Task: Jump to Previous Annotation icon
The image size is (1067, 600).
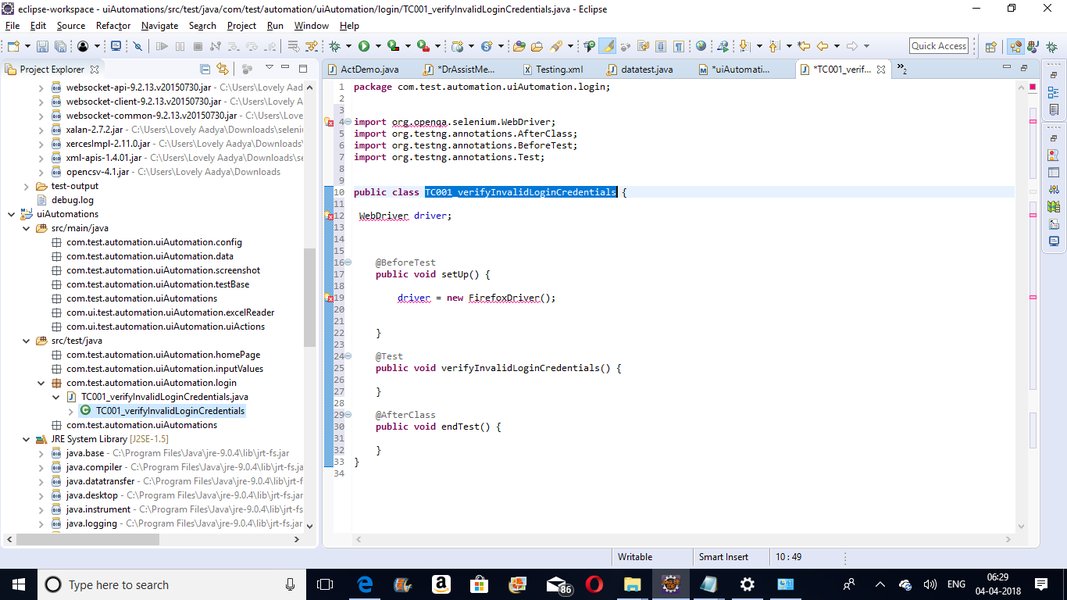Action: pyautogui.click(x=774, y=46)
